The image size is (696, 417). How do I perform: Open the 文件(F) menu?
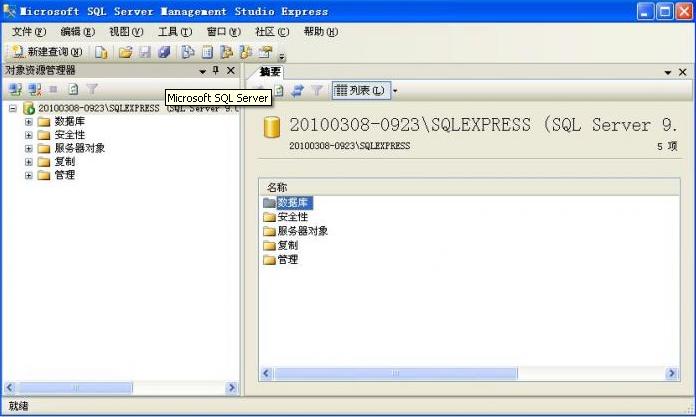coord(29,32)
